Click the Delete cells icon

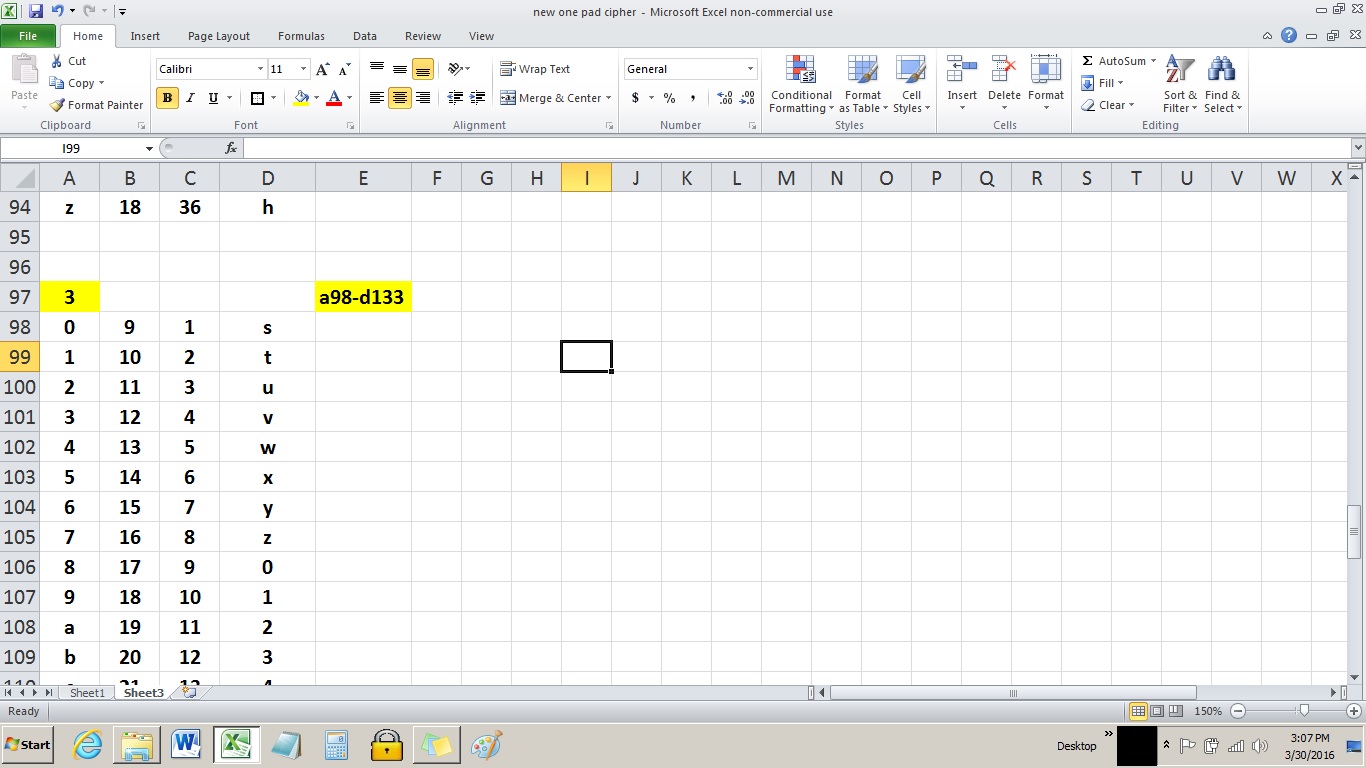pos(1004,70)
